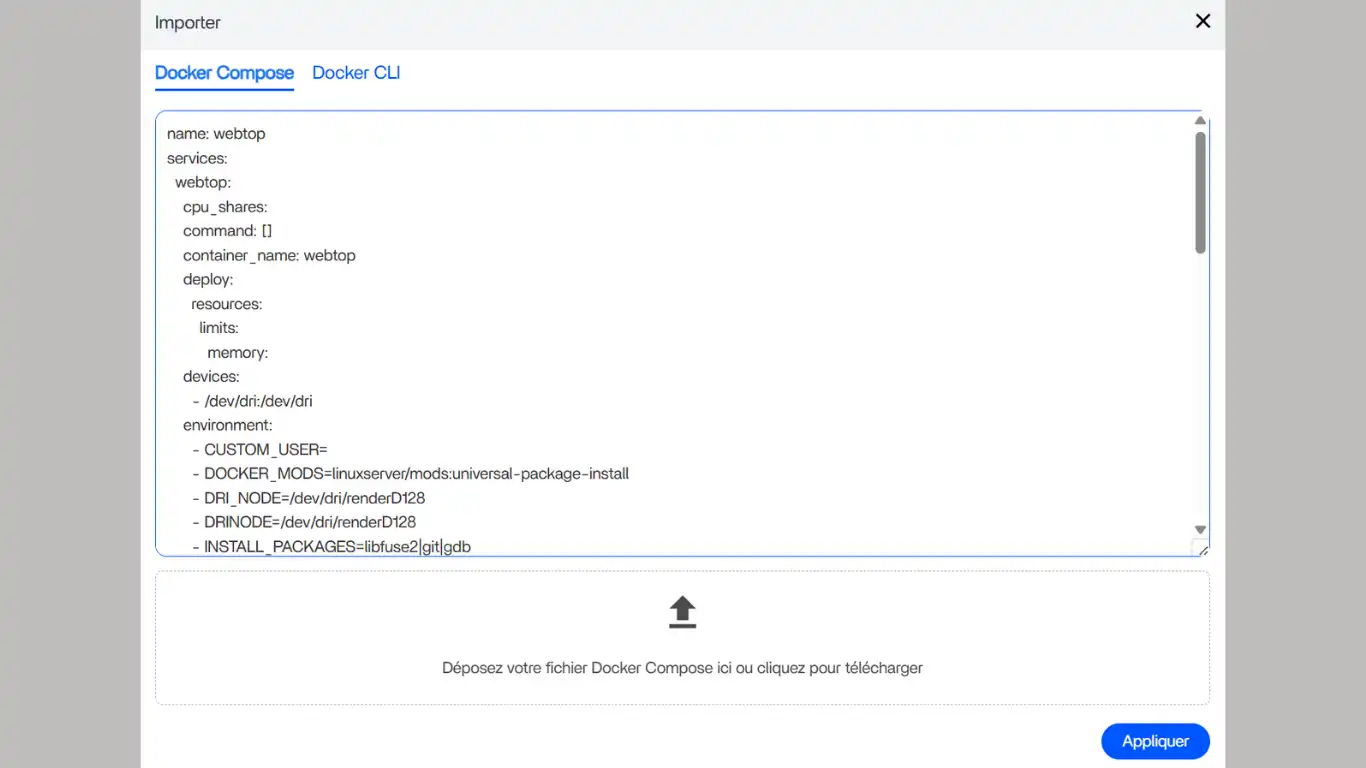The image size is (1366, 768).
Task: Click the INSTALL_PACKAGES=libfuse2|git|gdb line
Action: [337, 547]
